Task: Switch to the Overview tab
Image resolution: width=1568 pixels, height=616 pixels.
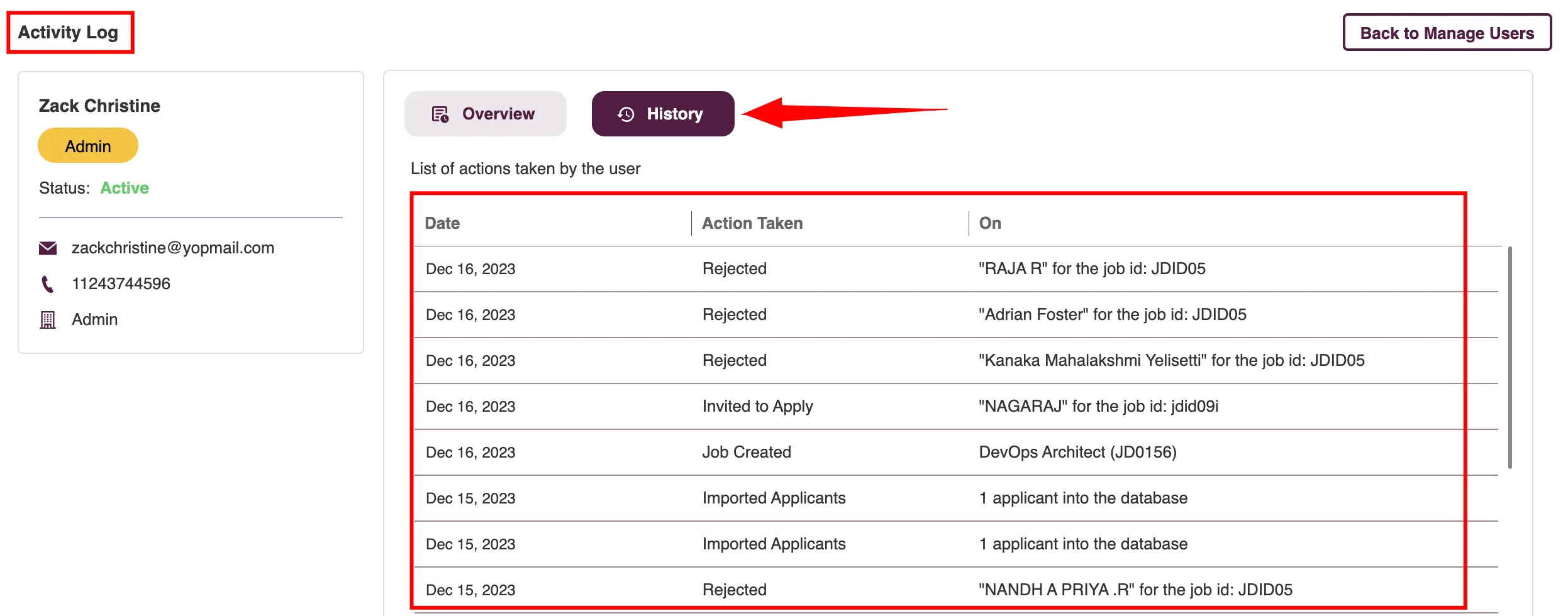Action: (x=485, y=114)
